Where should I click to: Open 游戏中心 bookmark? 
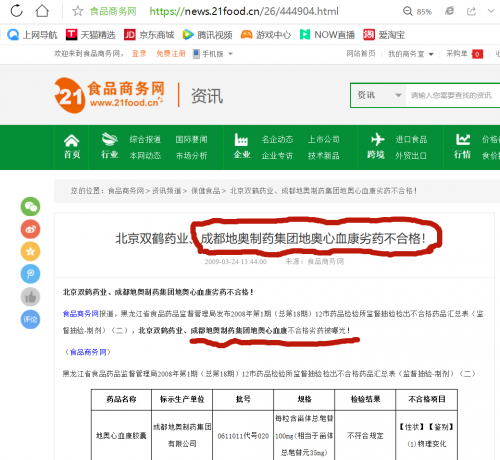click(266, 35)
